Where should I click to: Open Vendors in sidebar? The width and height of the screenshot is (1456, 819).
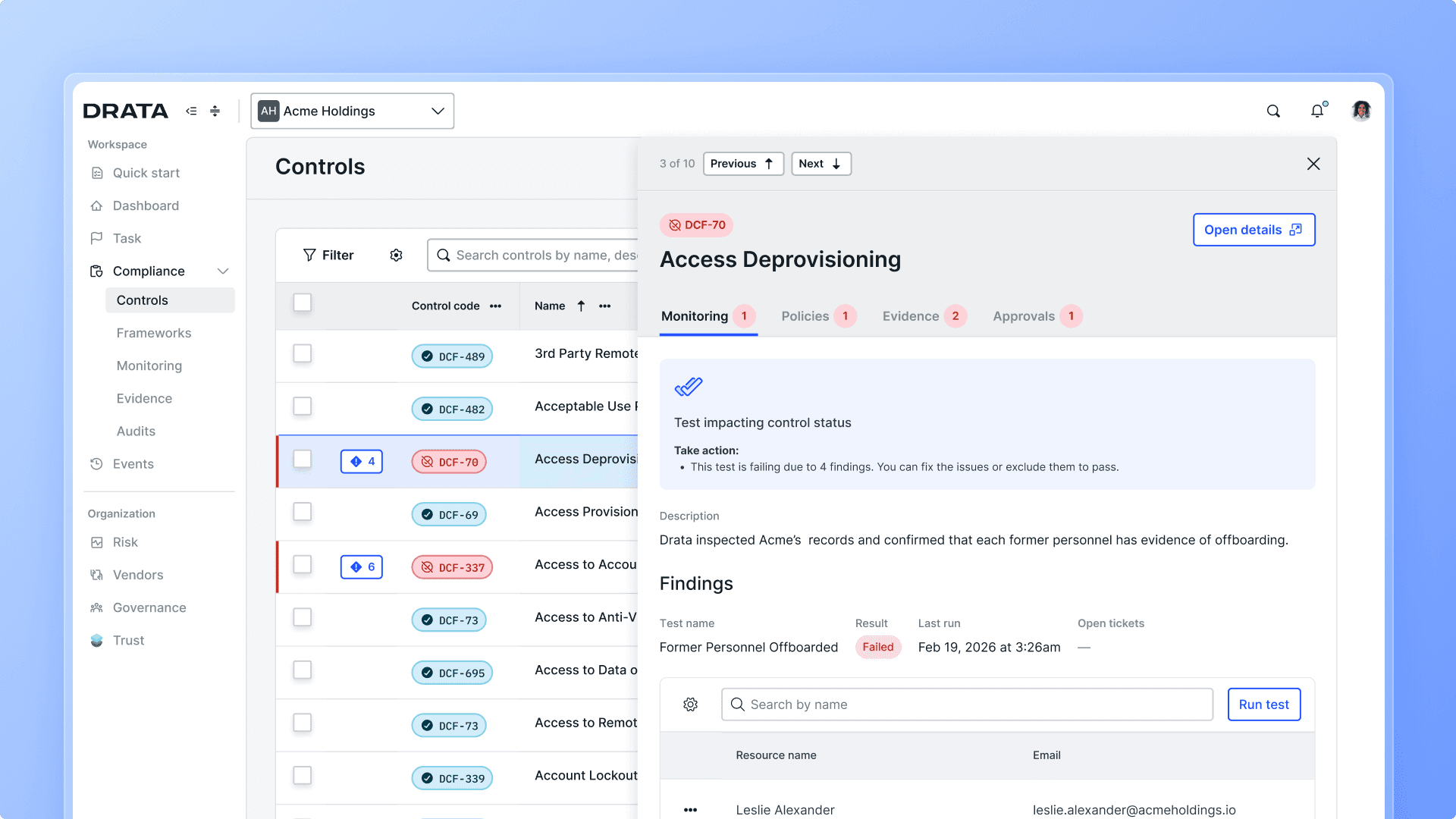[x=138, y=575]
